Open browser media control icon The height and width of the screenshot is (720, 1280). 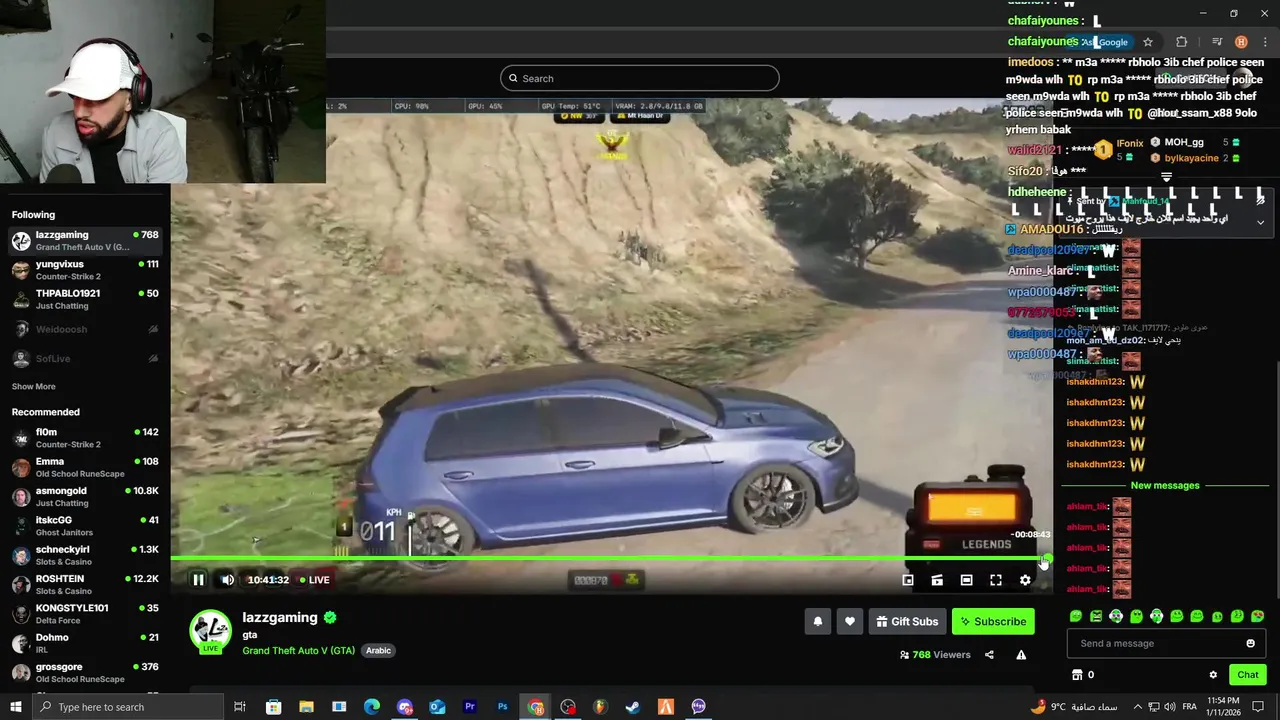(x=1217, y=42)
